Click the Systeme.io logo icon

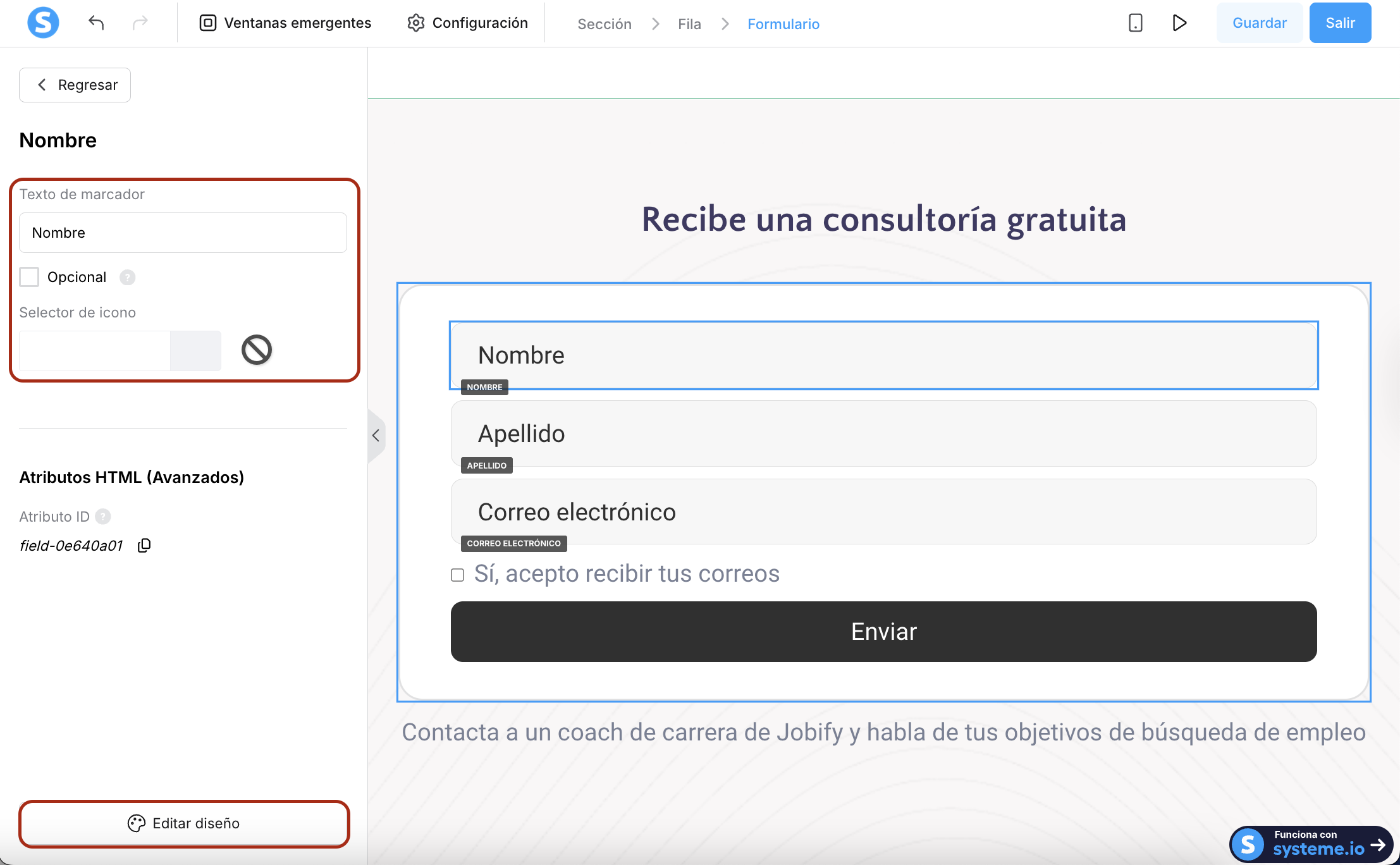tap(43, 23)
